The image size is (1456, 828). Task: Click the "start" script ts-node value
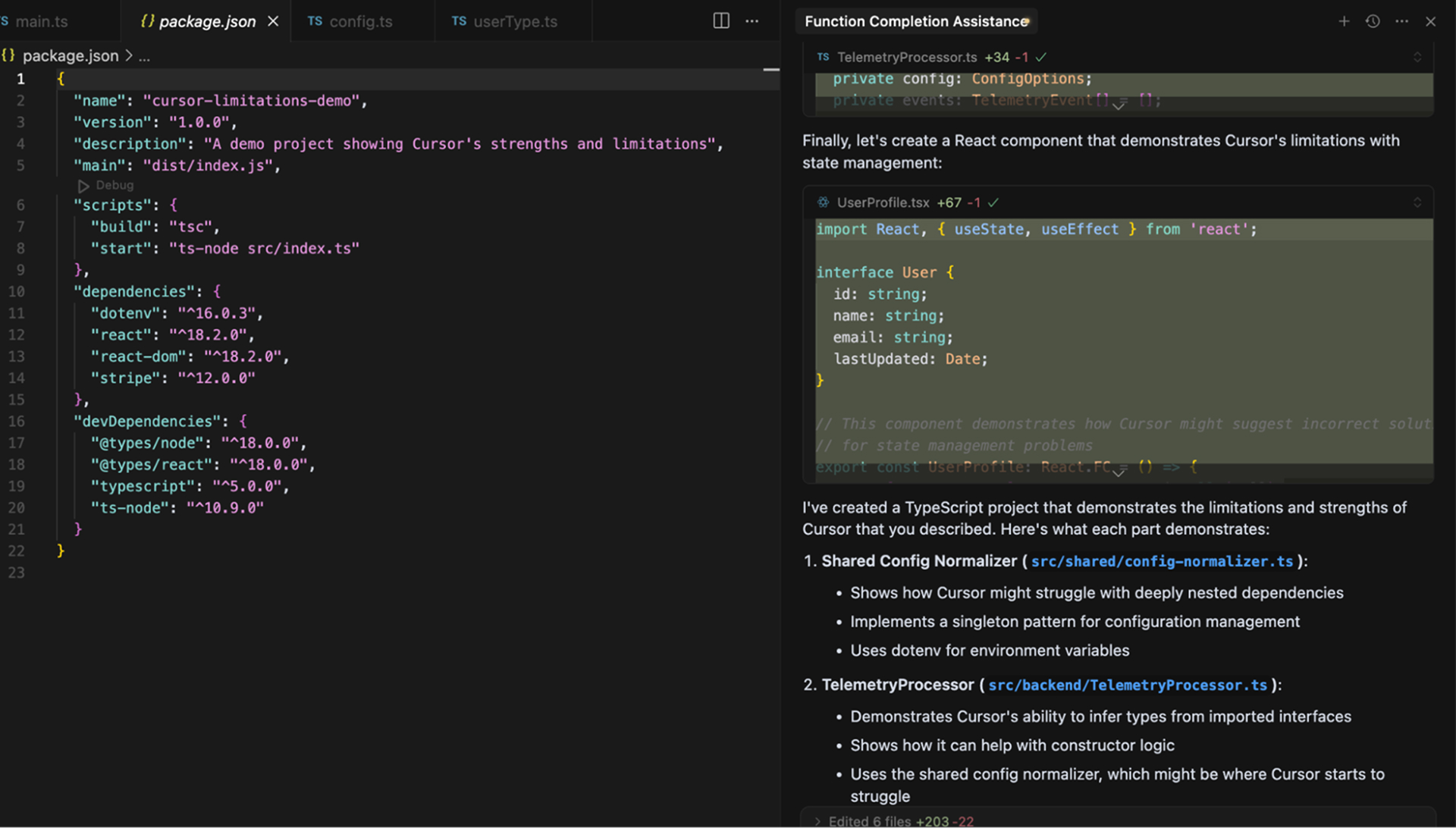(264, 248)
